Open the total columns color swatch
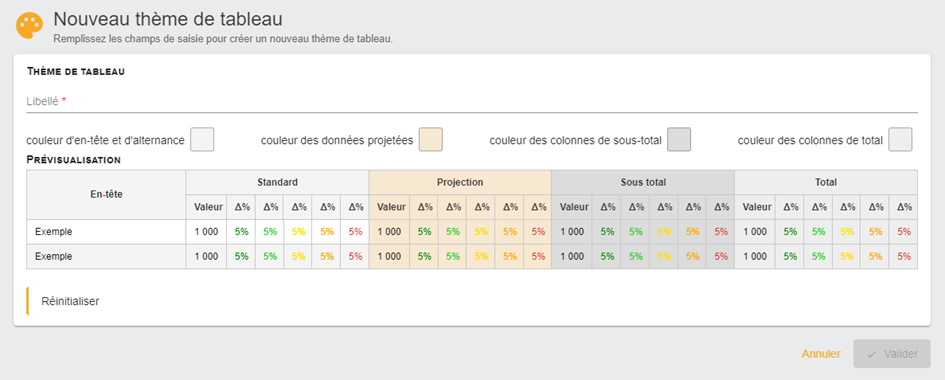The width and height of the screenshot is (945, 380). click(900, 140)
